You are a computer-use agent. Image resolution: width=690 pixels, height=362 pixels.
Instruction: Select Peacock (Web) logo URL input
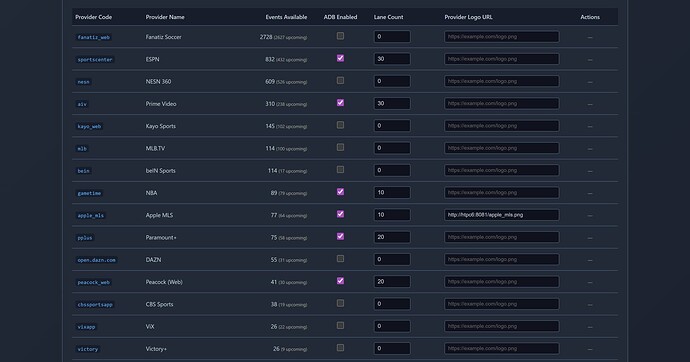click(502, 282)
